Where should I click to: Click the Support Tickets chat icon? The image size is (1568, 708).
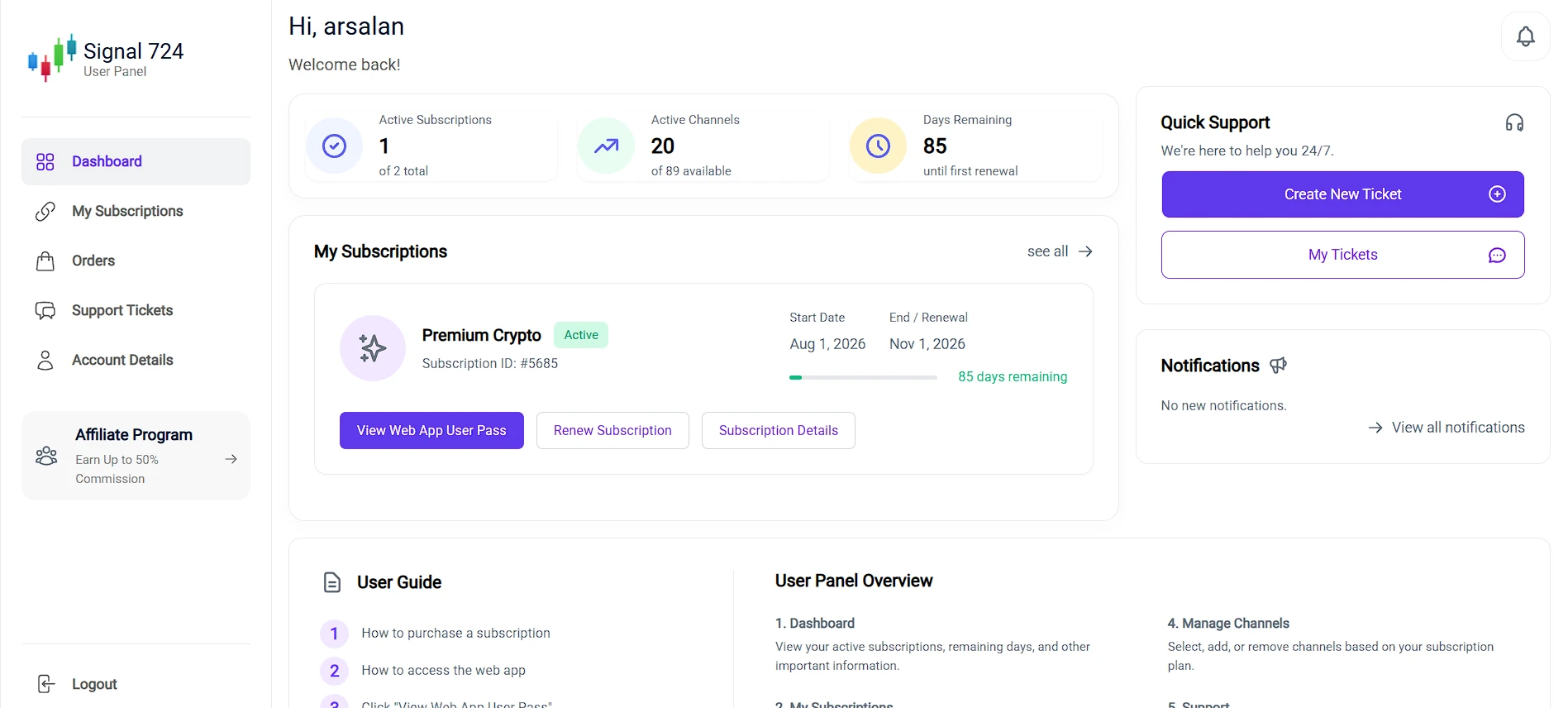45,310
